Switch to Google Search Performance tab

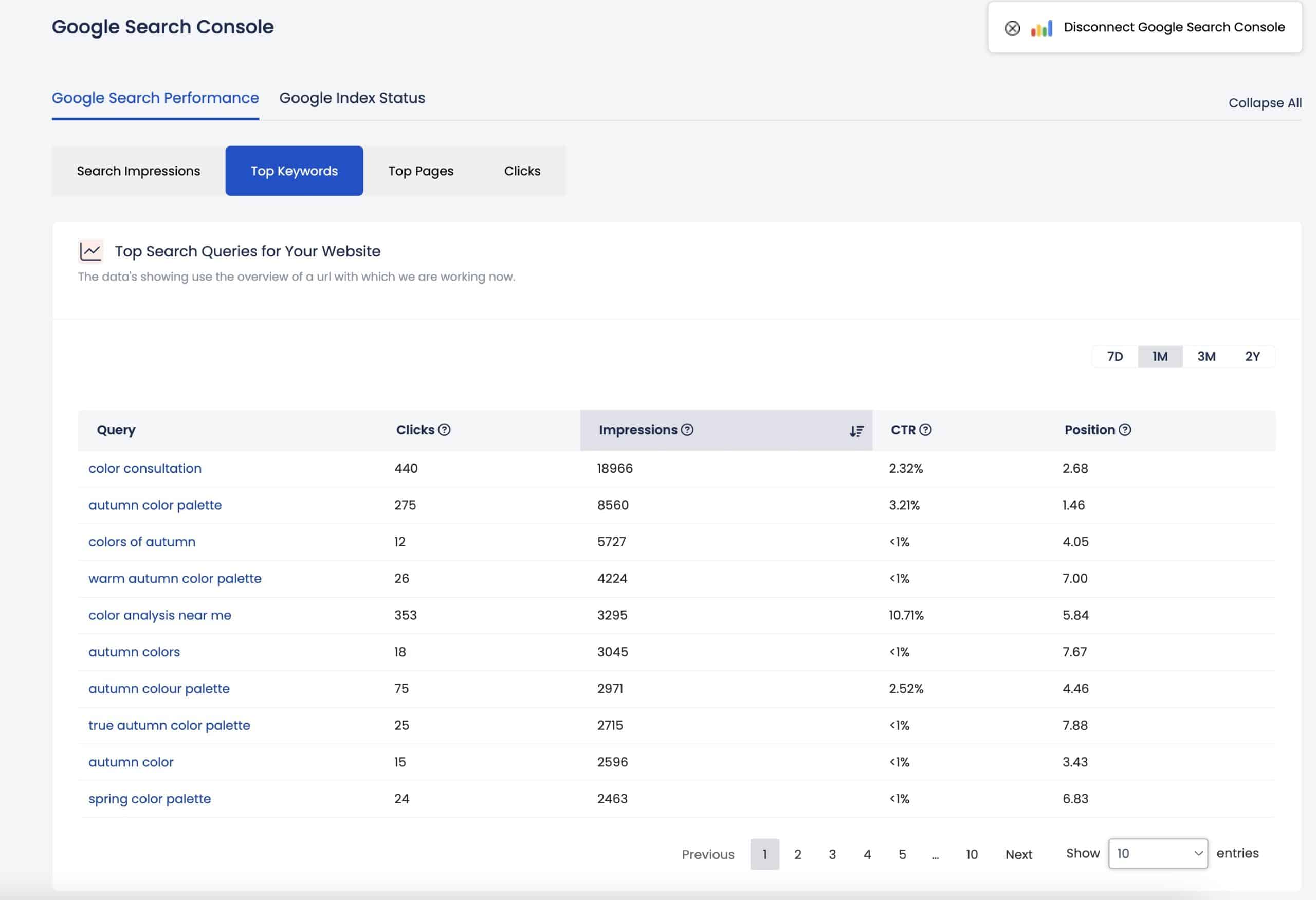155,98
